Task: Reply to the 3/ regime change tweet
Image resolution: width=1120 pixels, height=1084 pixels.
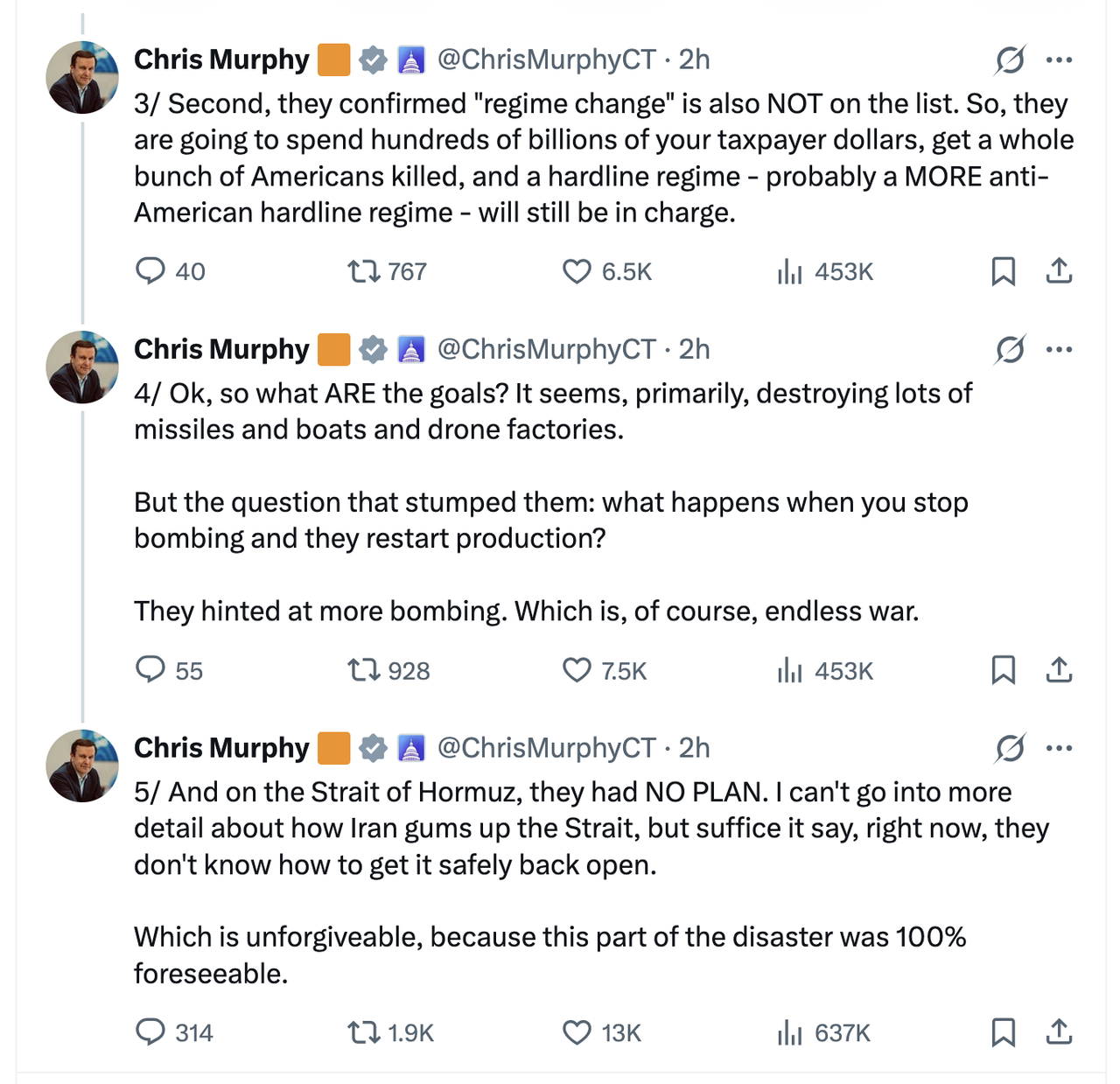Action: tap(150, 271)
